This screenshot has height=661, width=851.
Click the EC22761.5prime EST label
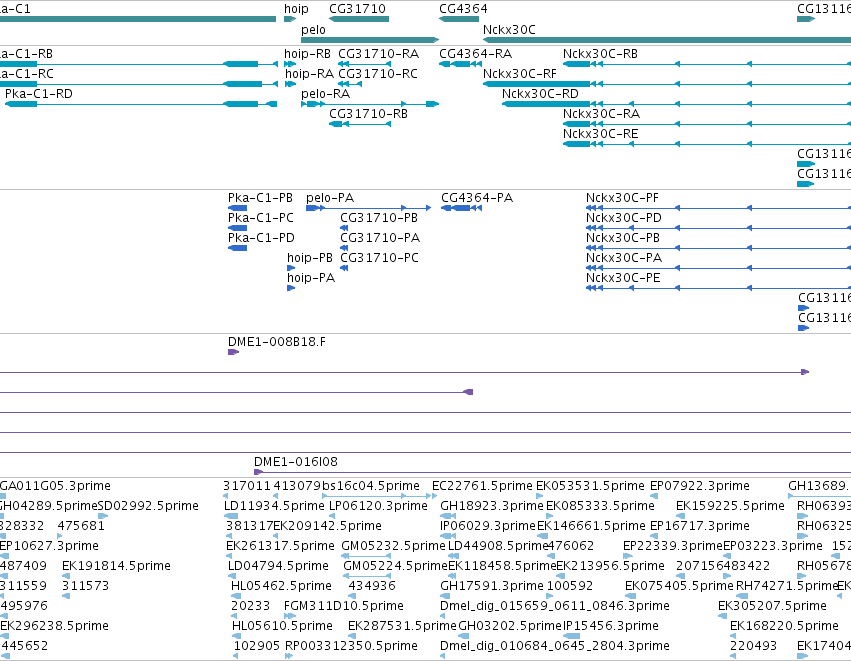[x=482, y=486]
